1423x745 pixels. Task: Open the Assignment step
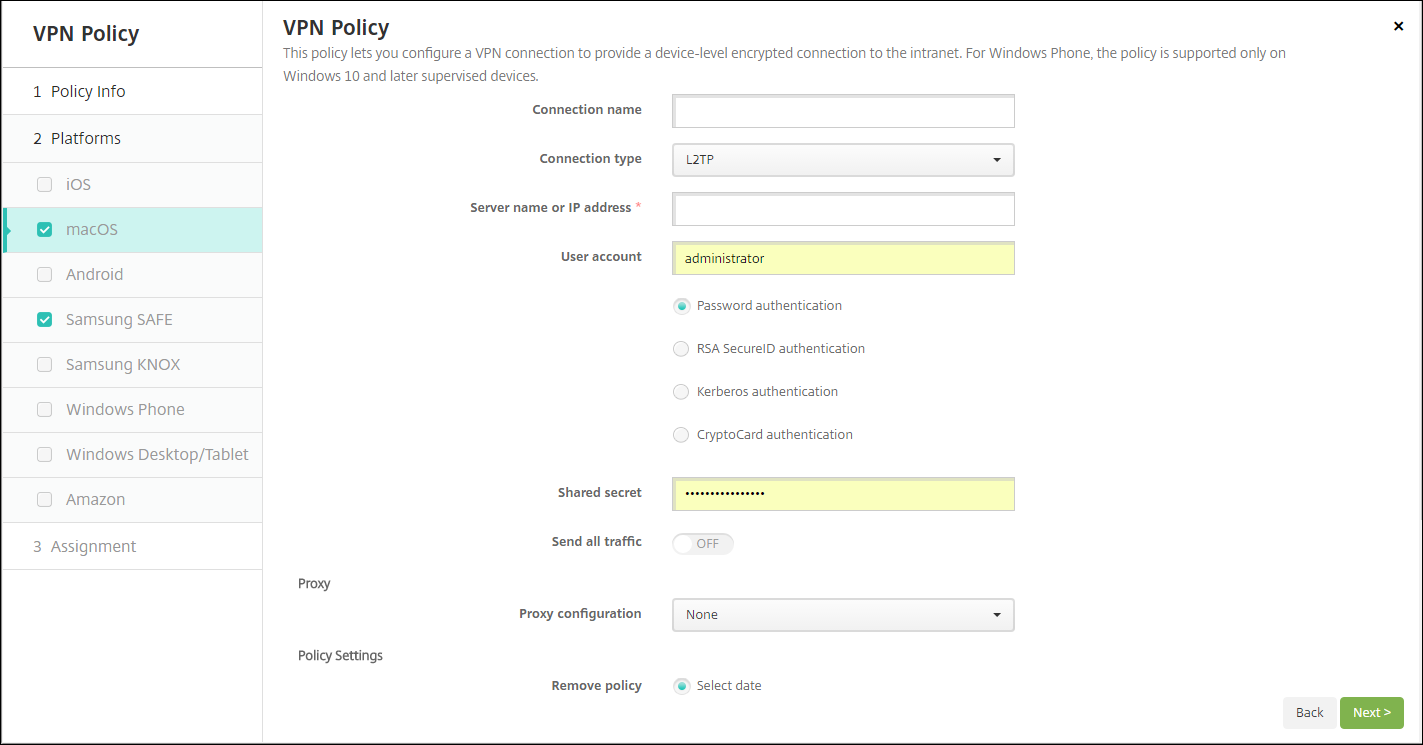pos(93,547)
